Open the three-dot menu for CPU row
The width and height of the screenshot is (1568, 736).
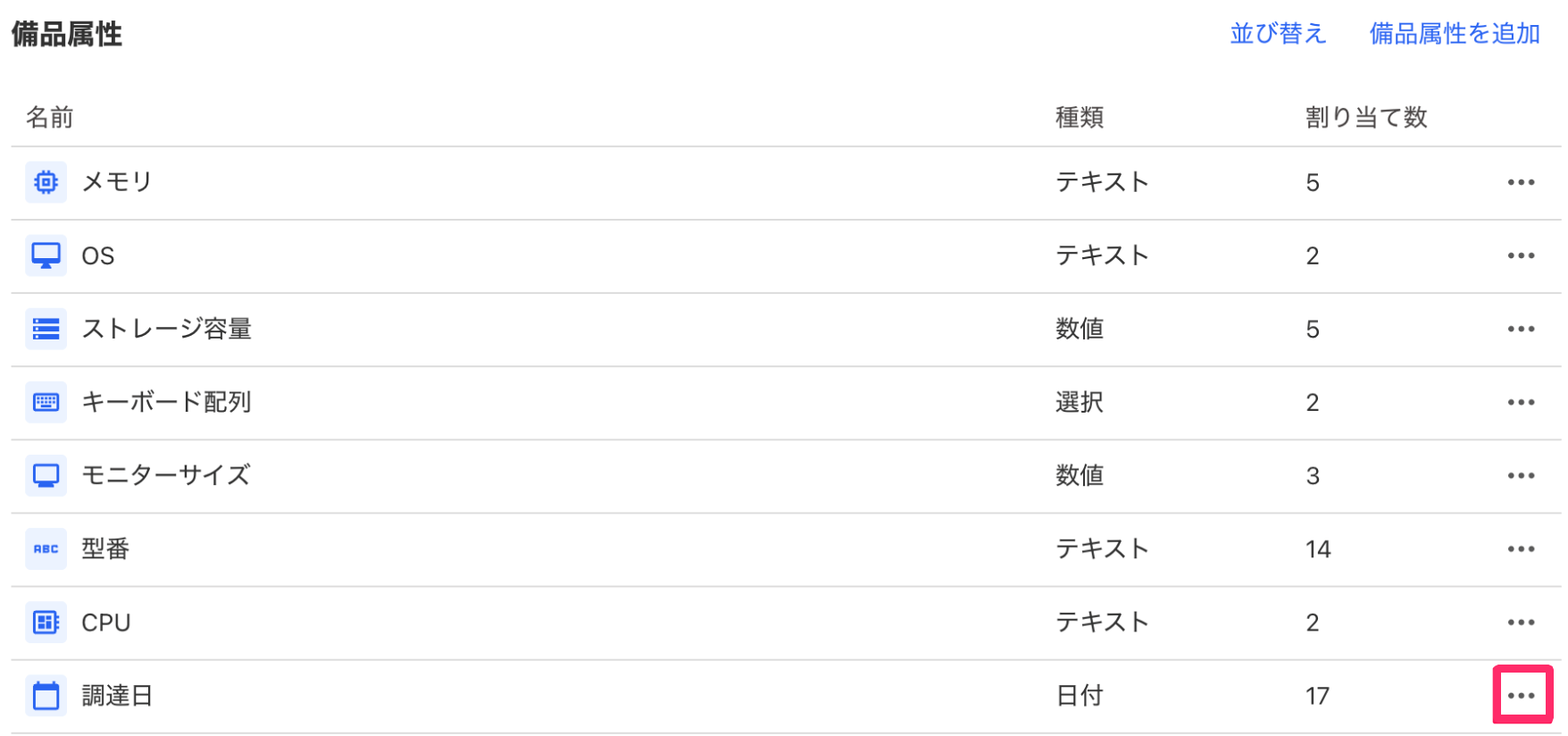1521,622
